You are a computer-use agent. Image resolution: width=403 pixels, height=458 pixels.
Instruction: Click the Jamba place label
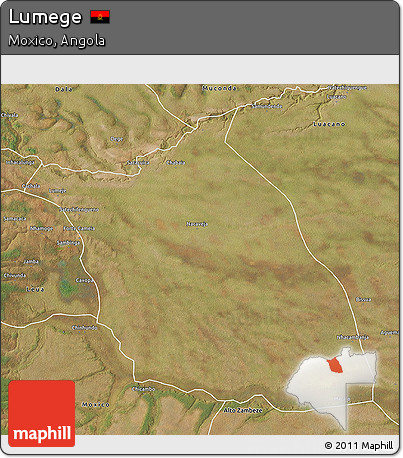click(31, 262)
